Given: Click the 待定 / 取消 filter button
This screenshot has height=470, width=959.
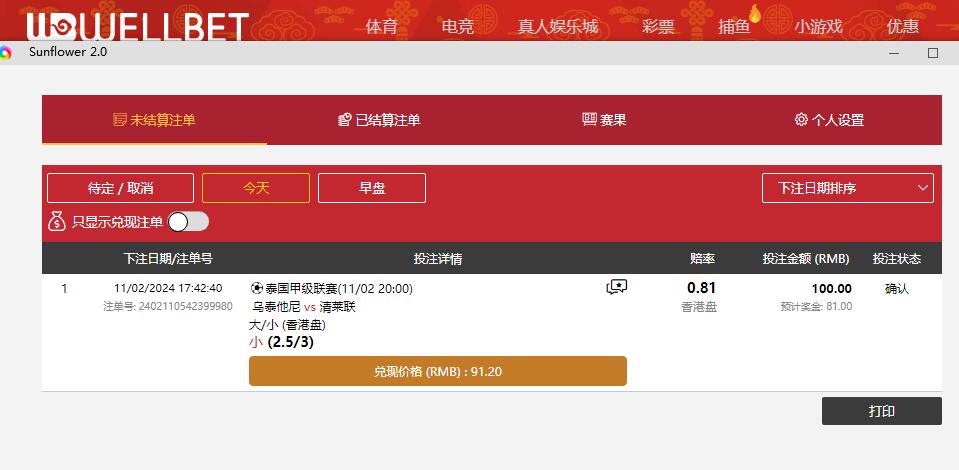Looking at the screenshot, I should pyautogui.click(x=120, y=188).
